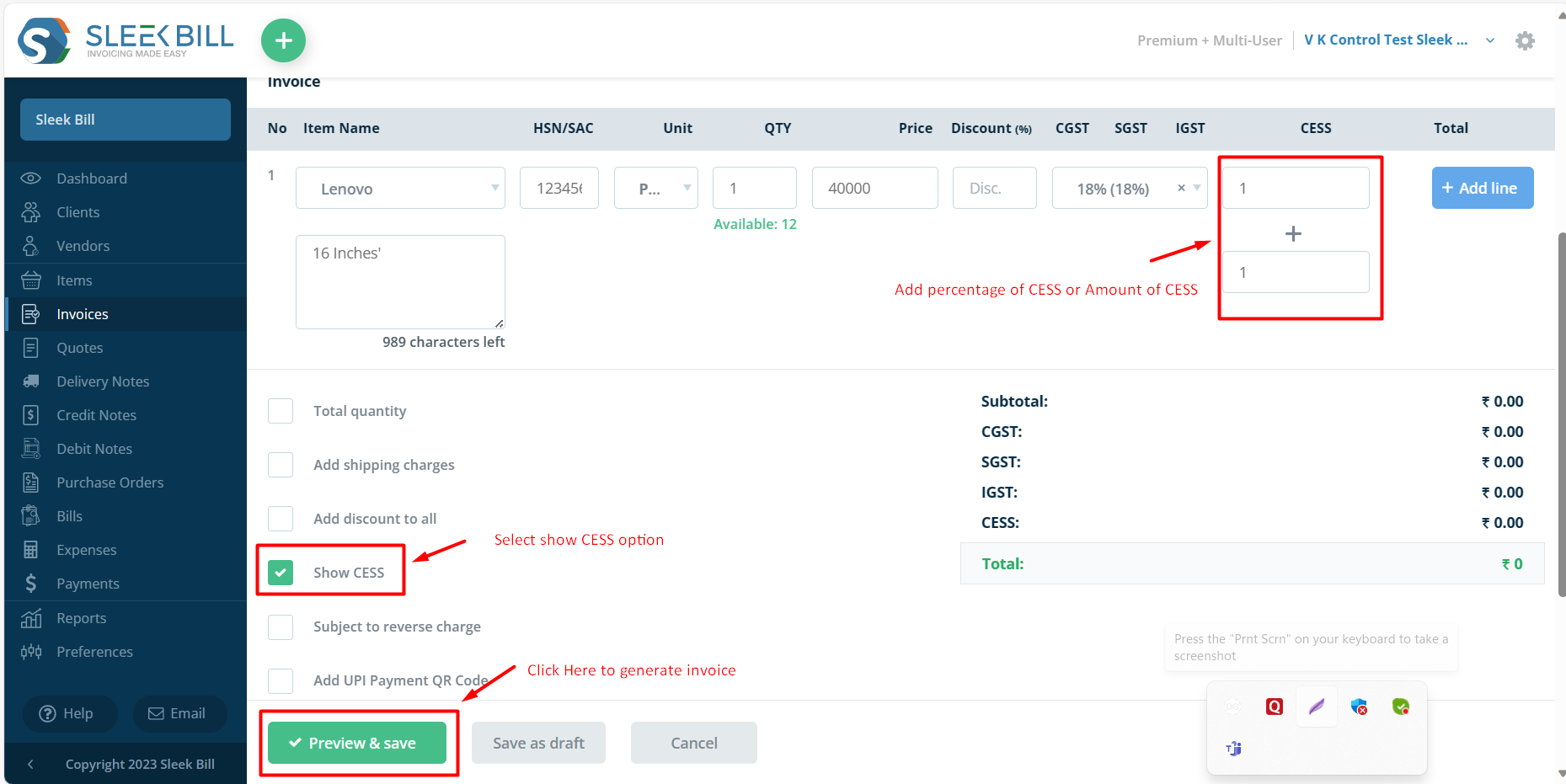Click the Add line button
Viewport: 1566px width, 784px height.
point(1483,188)
